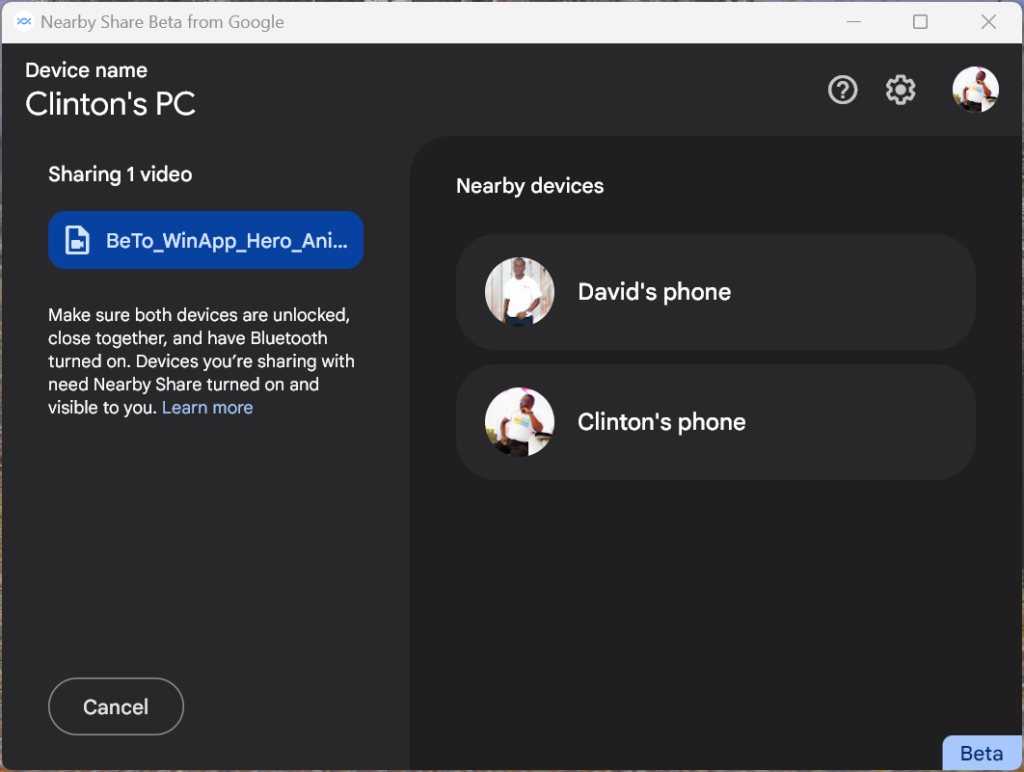This screenshot has height=772, width=1024.
Task: Send to Clinton's phone
Action: tap(716, 422)
